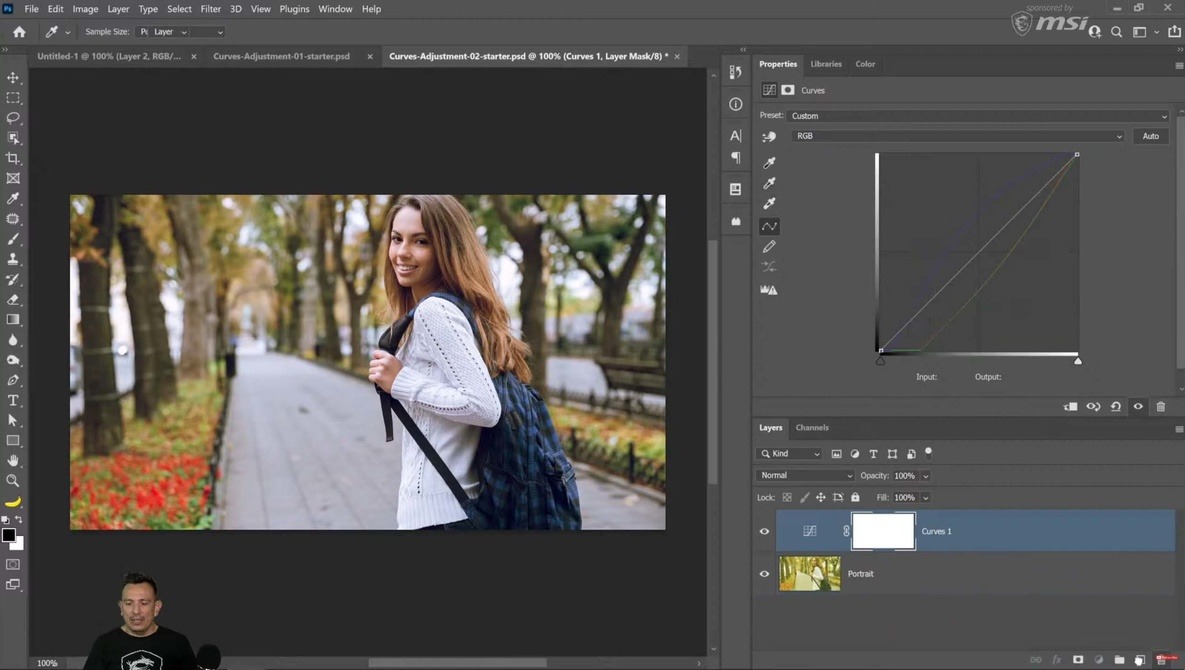The height and width of the screenshot is (670, 1185).
Task: Open the Filter menu
Action: click(210, 9)
